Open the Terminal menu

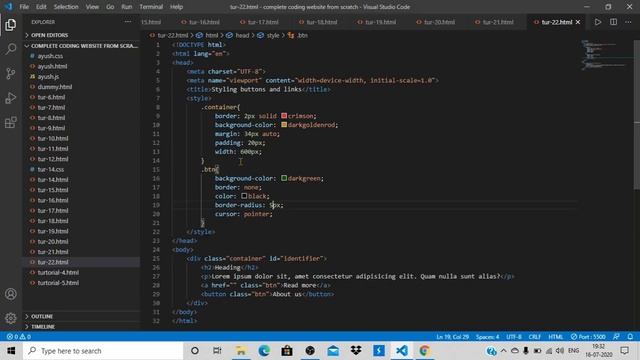(x=151, y=7)
